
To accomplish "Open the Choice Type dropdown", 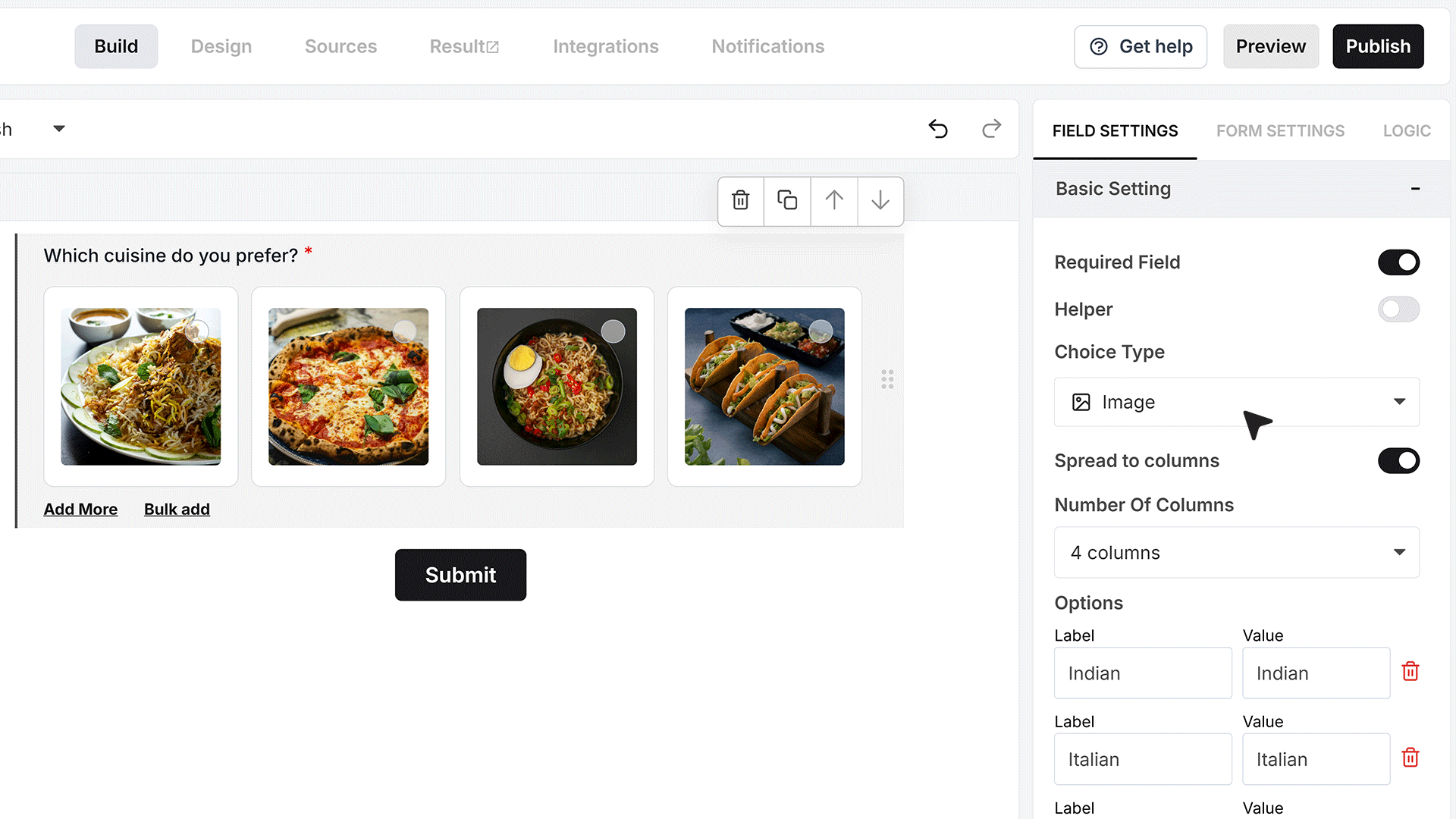I will pos(1237,402).
